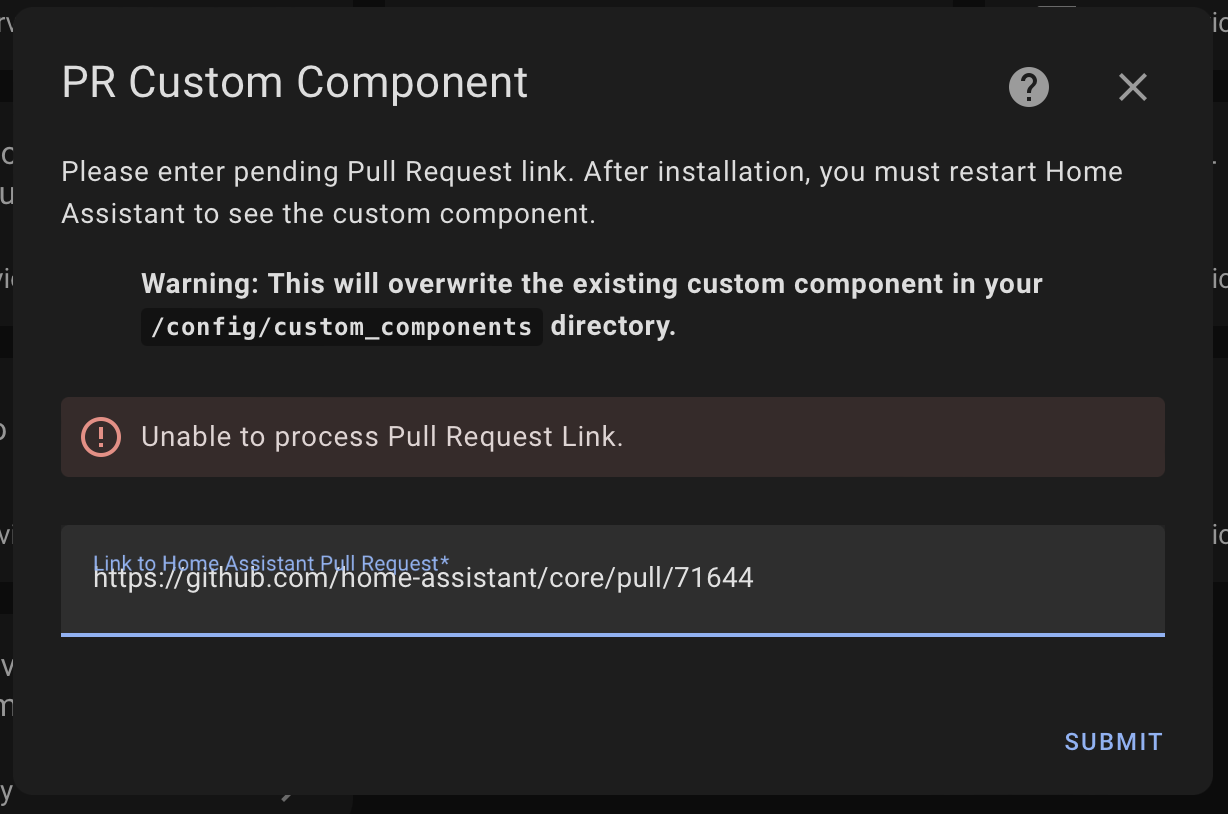Click the /config/custom_components code path
This screenshot has width=1228, height=814.
342,327
